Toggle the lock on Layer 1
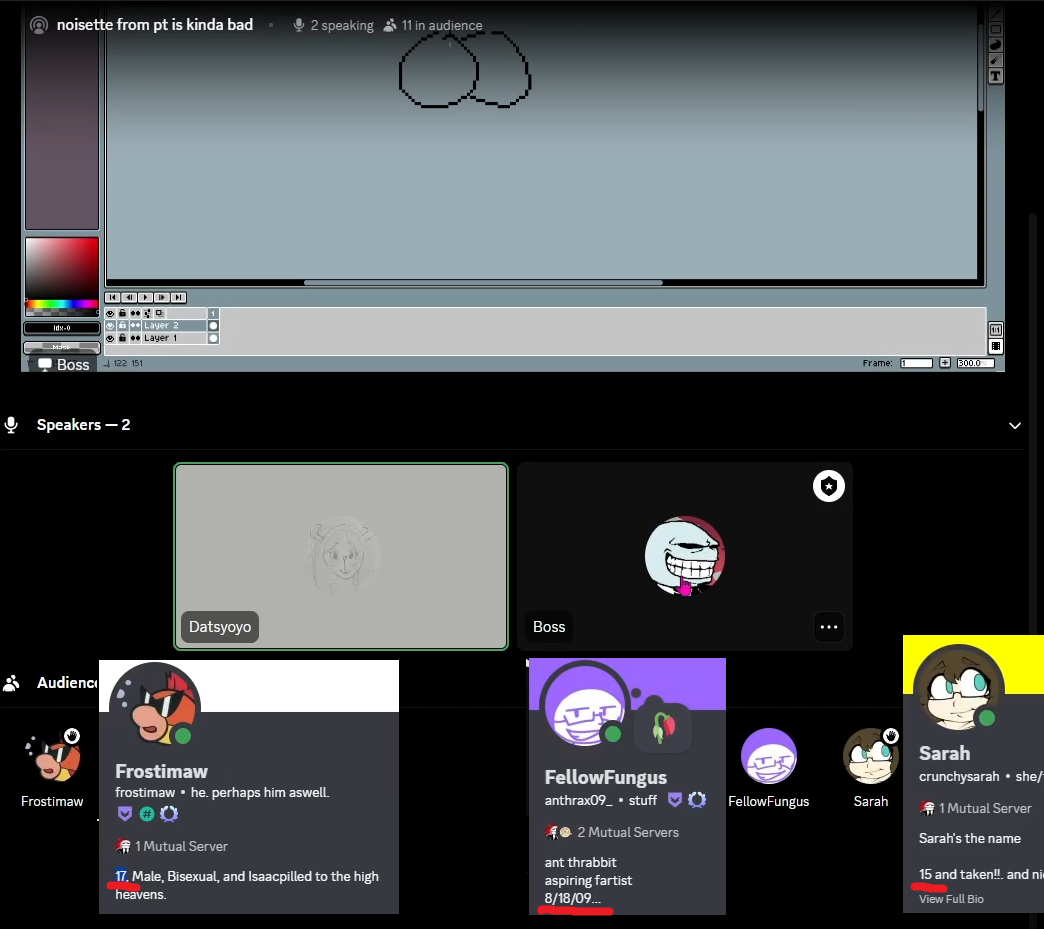The image size is (1044, 929). [x=123, y=338]
